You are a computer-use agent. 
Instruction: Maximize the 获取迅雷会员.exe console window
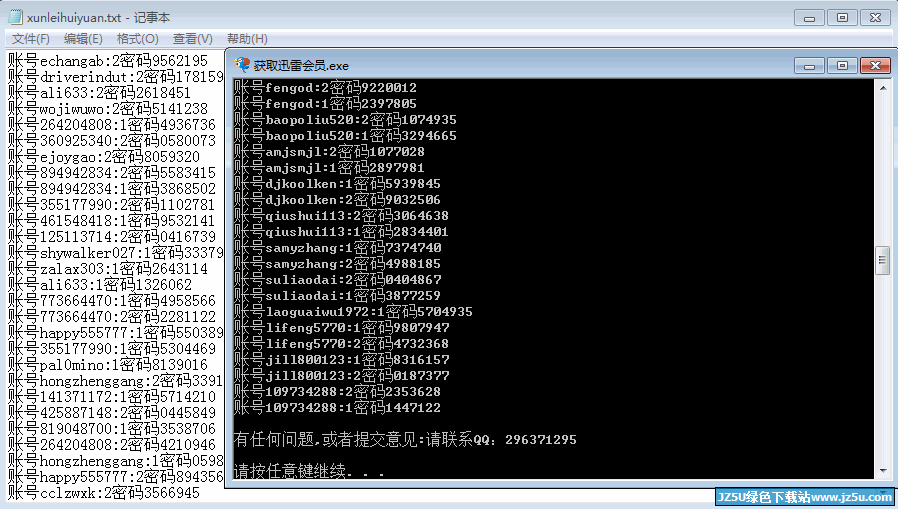842,66
